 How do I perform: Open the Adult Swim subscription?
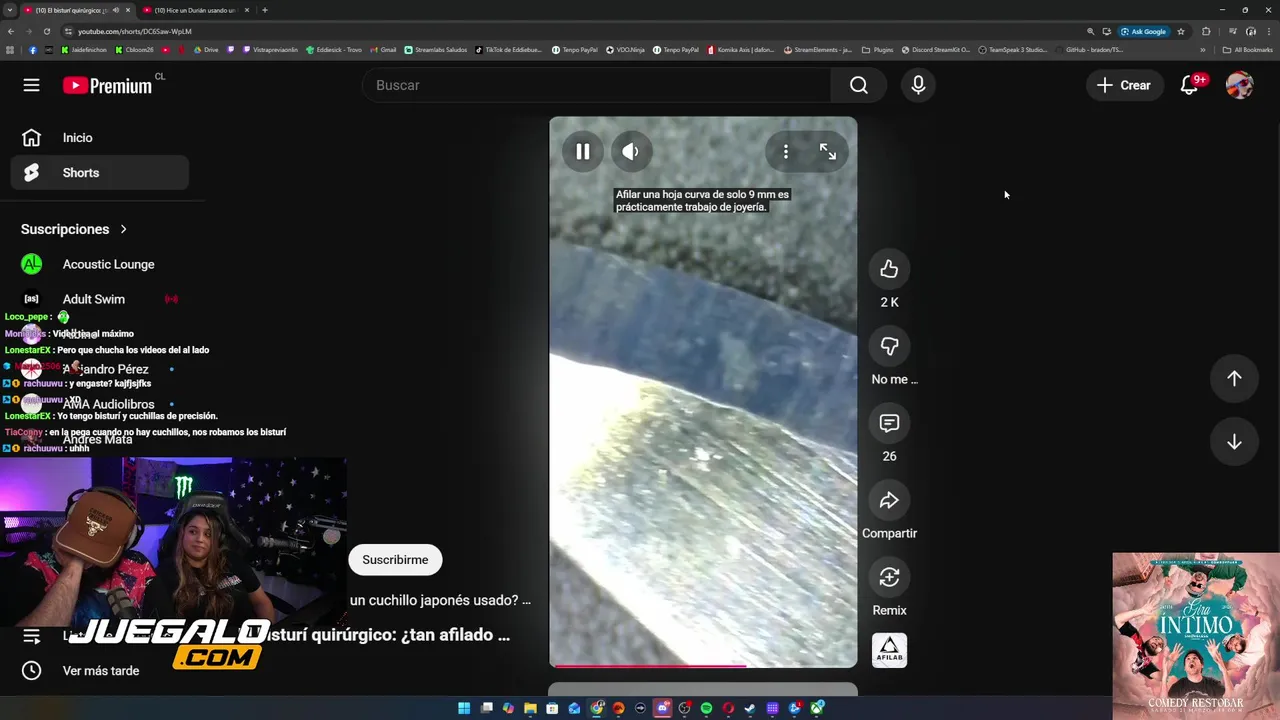tap(99, 299)
